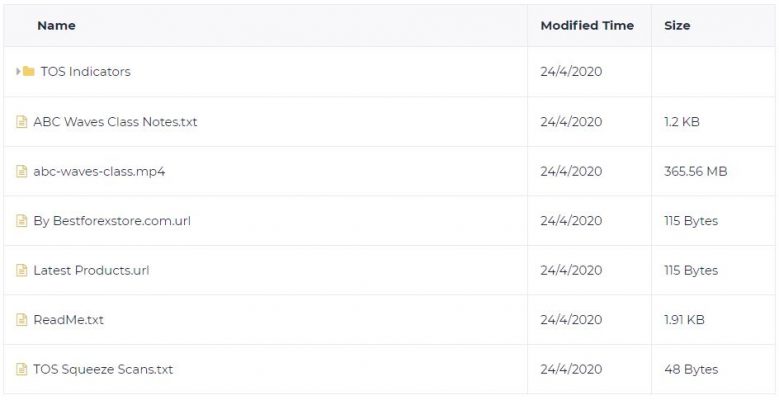The width and height of the screenshot is (779, 400).
Task: Click file icon beside ReadMe.txt
Action: click(x=21, y=320)
